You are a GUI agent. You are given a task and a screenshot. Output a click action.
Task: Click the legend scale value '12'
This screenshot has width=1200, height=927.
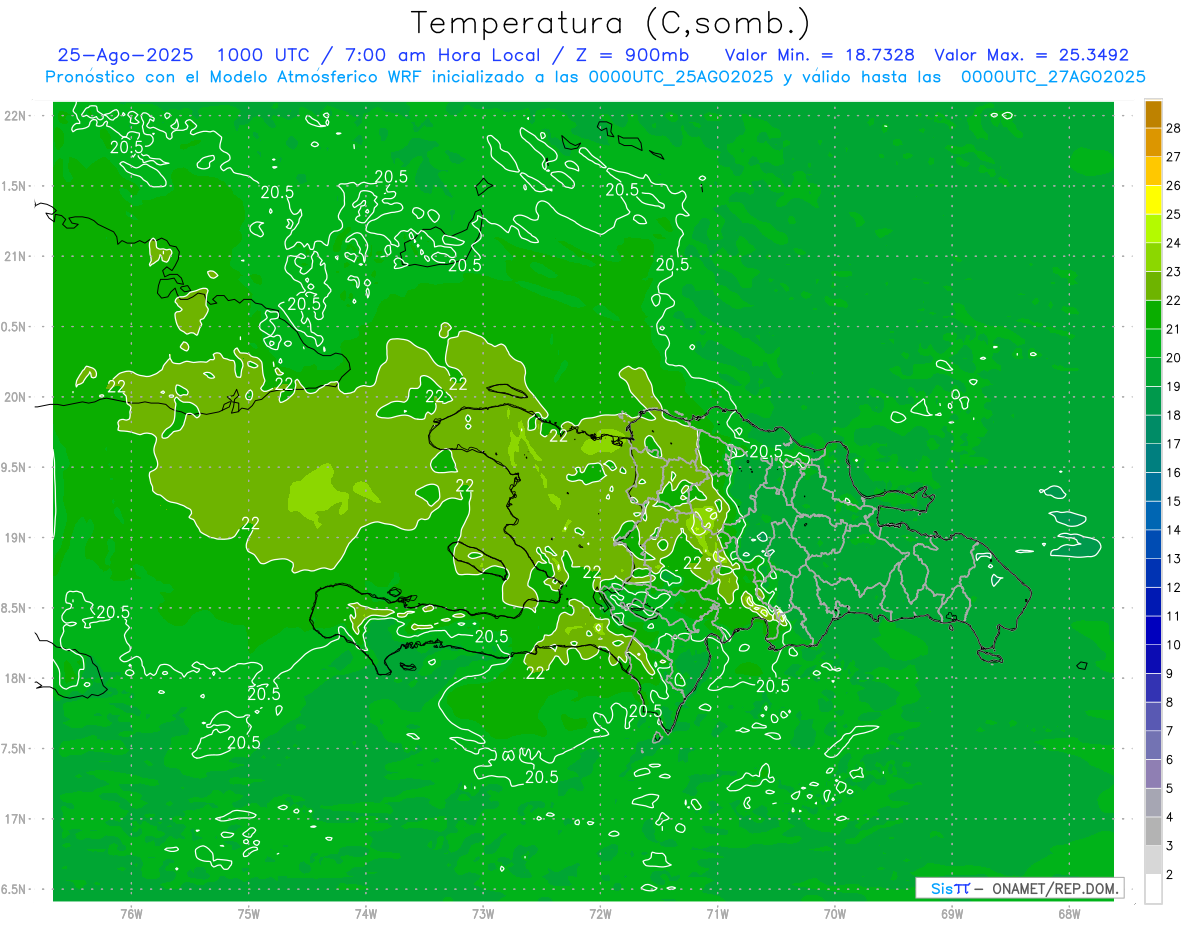pos(1175,587)
